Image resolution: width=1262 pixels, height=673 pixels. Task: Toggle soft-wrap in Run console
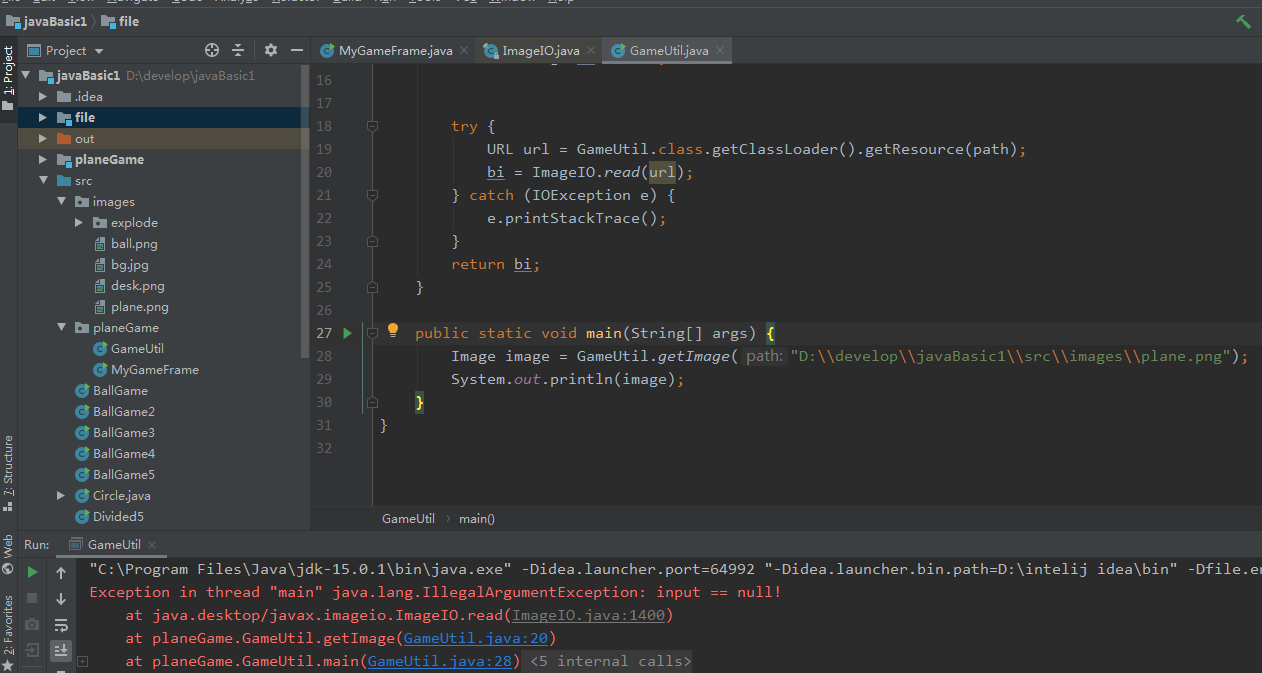61,625
